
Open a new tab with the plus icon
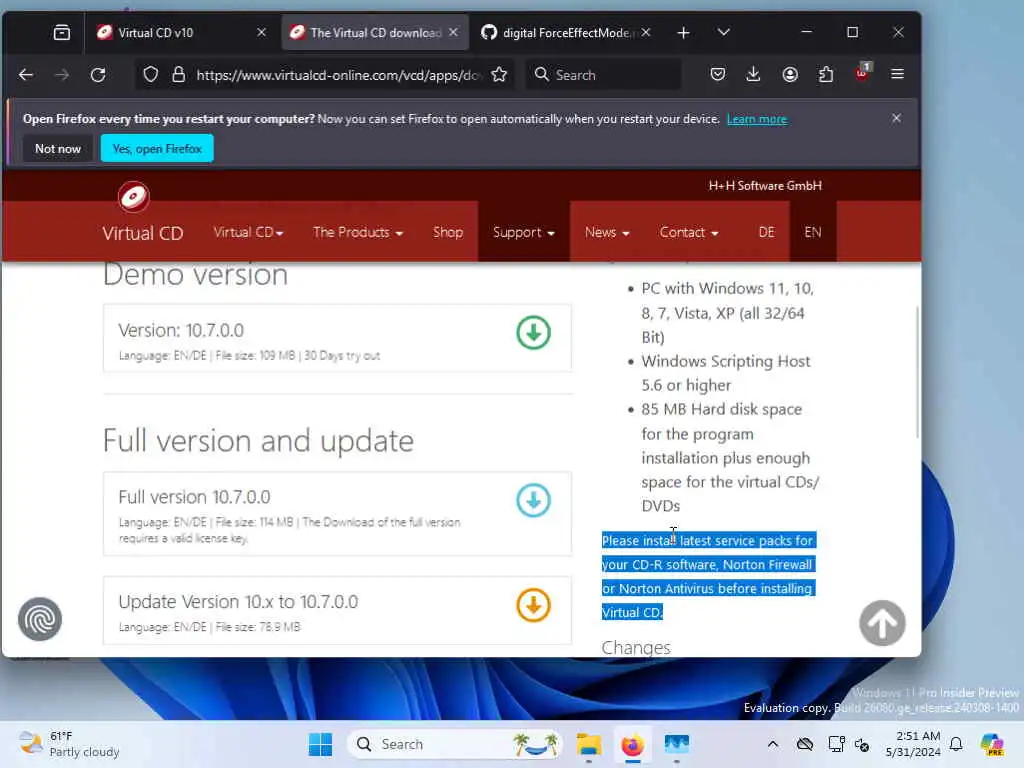point(683,33)
